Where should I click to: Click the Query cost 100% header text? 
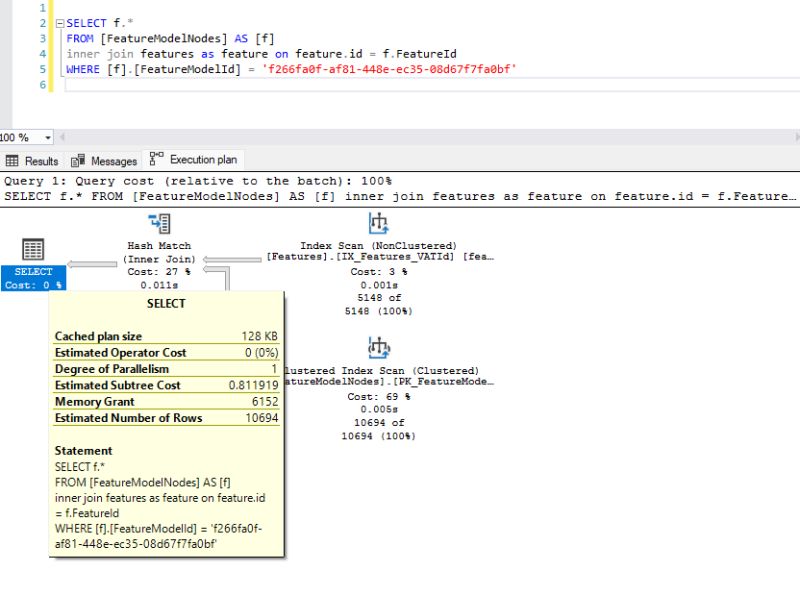[200, 180]
